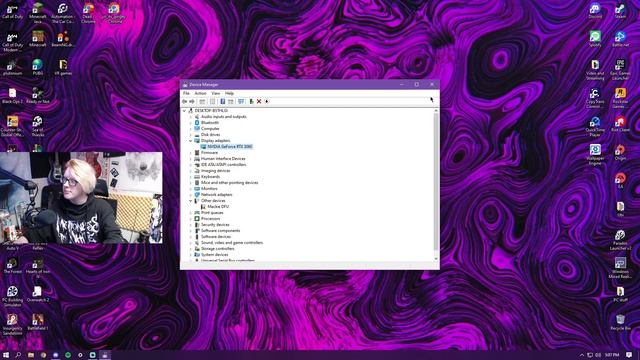
Task: Click the blue Help icon in the toolbar
Action: [x=222, y=101]
